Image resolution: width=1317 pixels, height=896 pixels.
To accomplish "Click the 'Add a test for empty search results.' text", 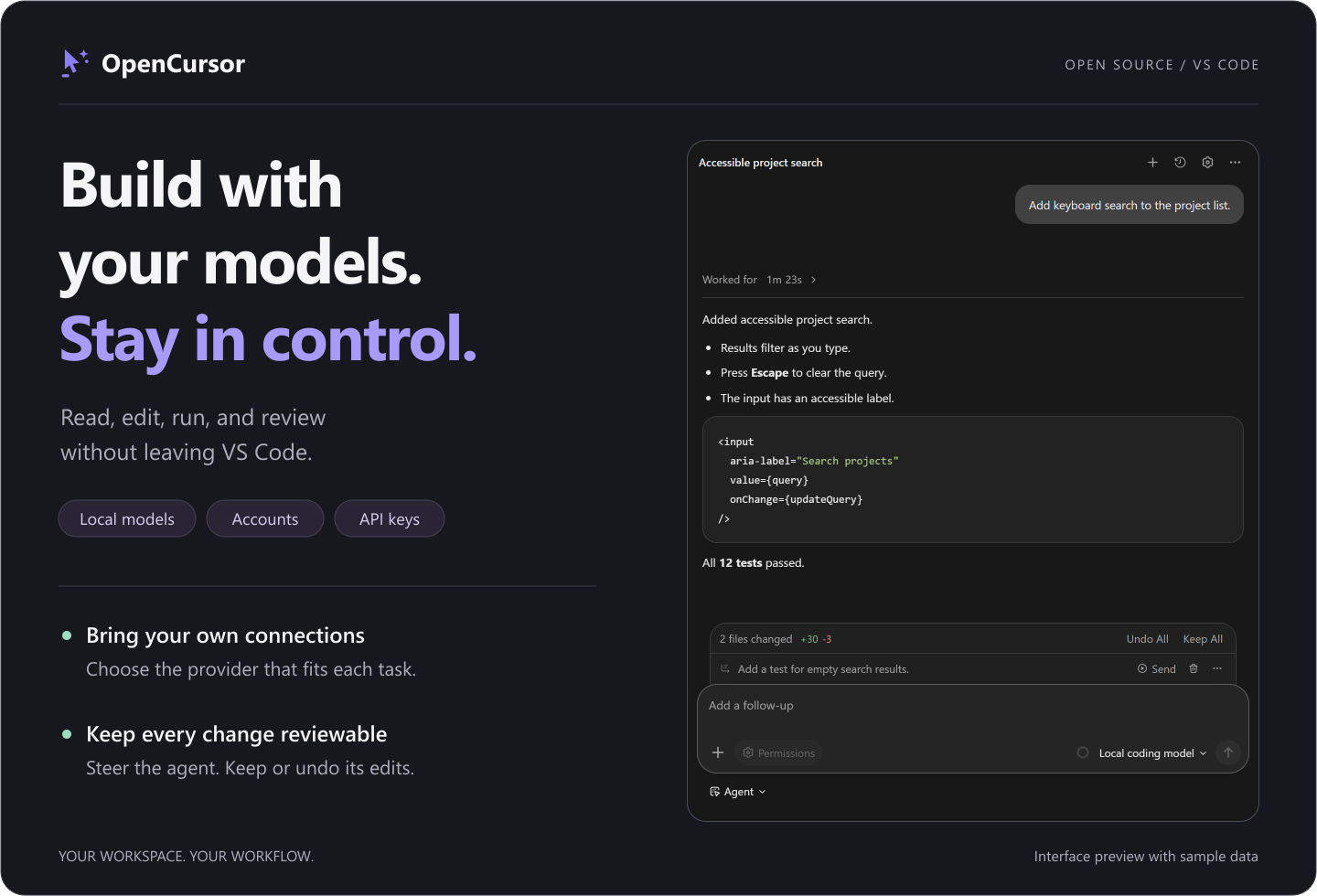I will [823, 668].
